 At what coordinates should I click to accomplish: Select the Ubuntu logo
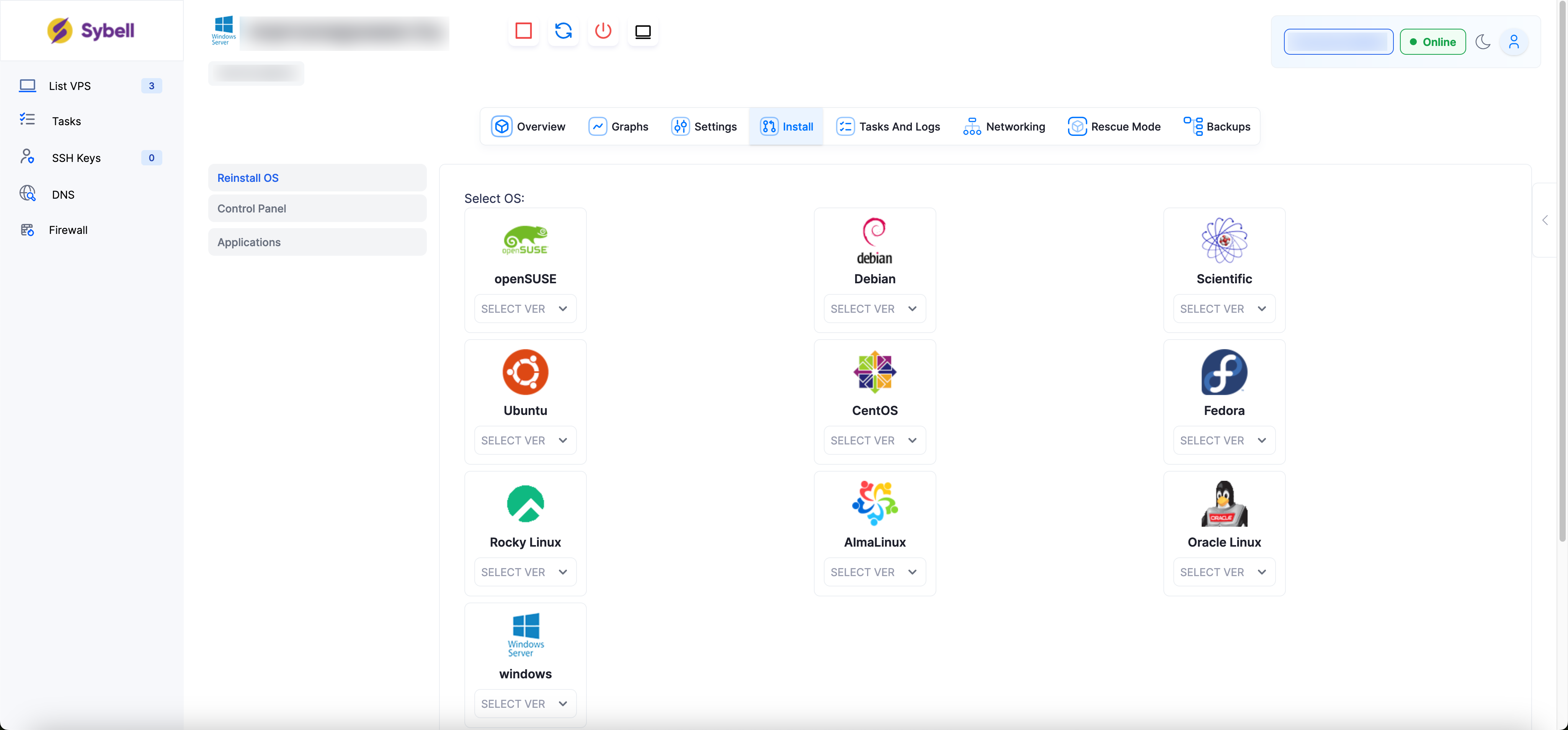pos(525,372)
